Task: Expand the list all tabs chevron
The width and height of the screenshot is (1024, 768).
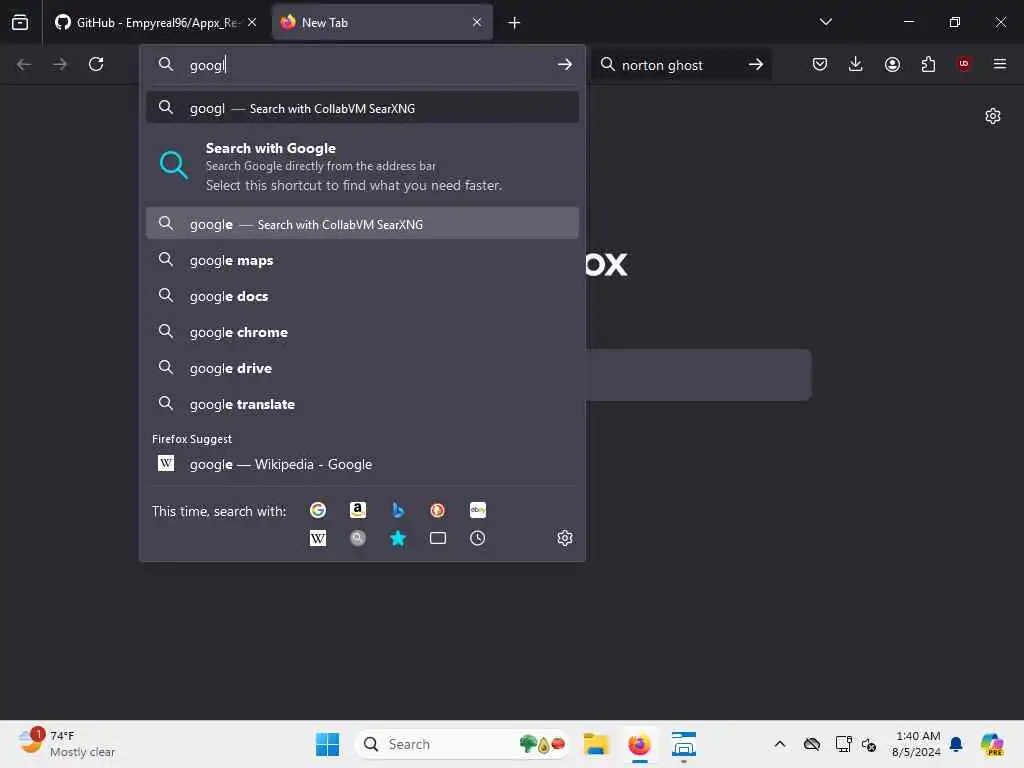Action: (x=825, y=22)
